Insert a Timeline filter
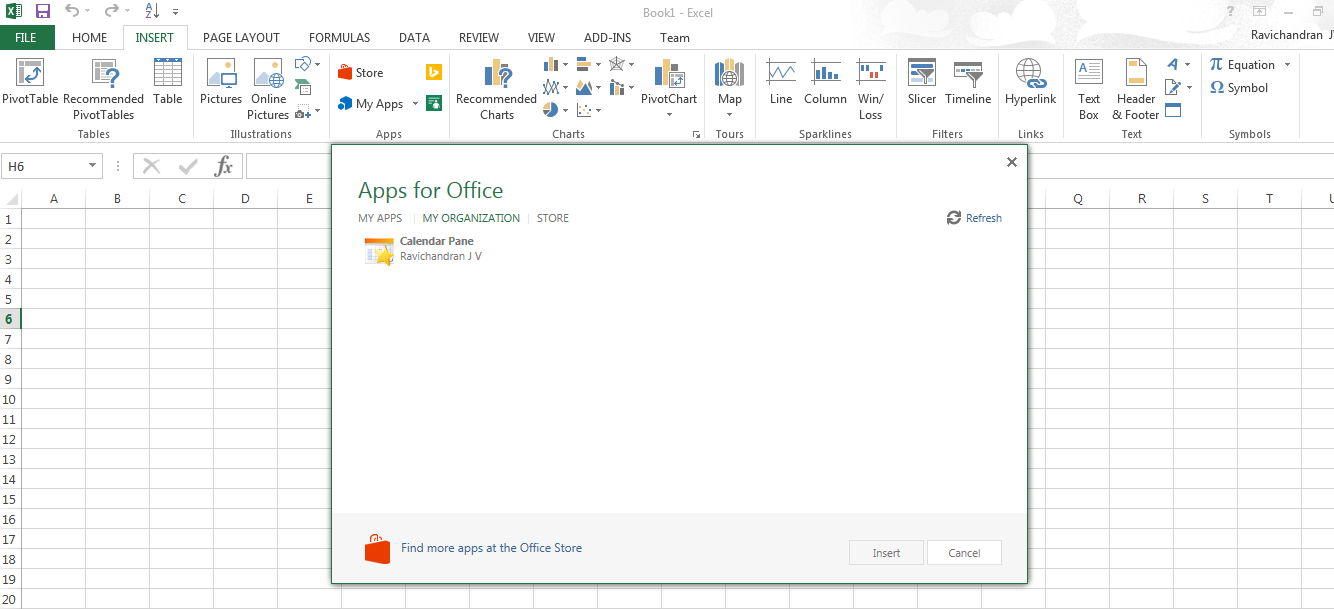 pos(968,82)
